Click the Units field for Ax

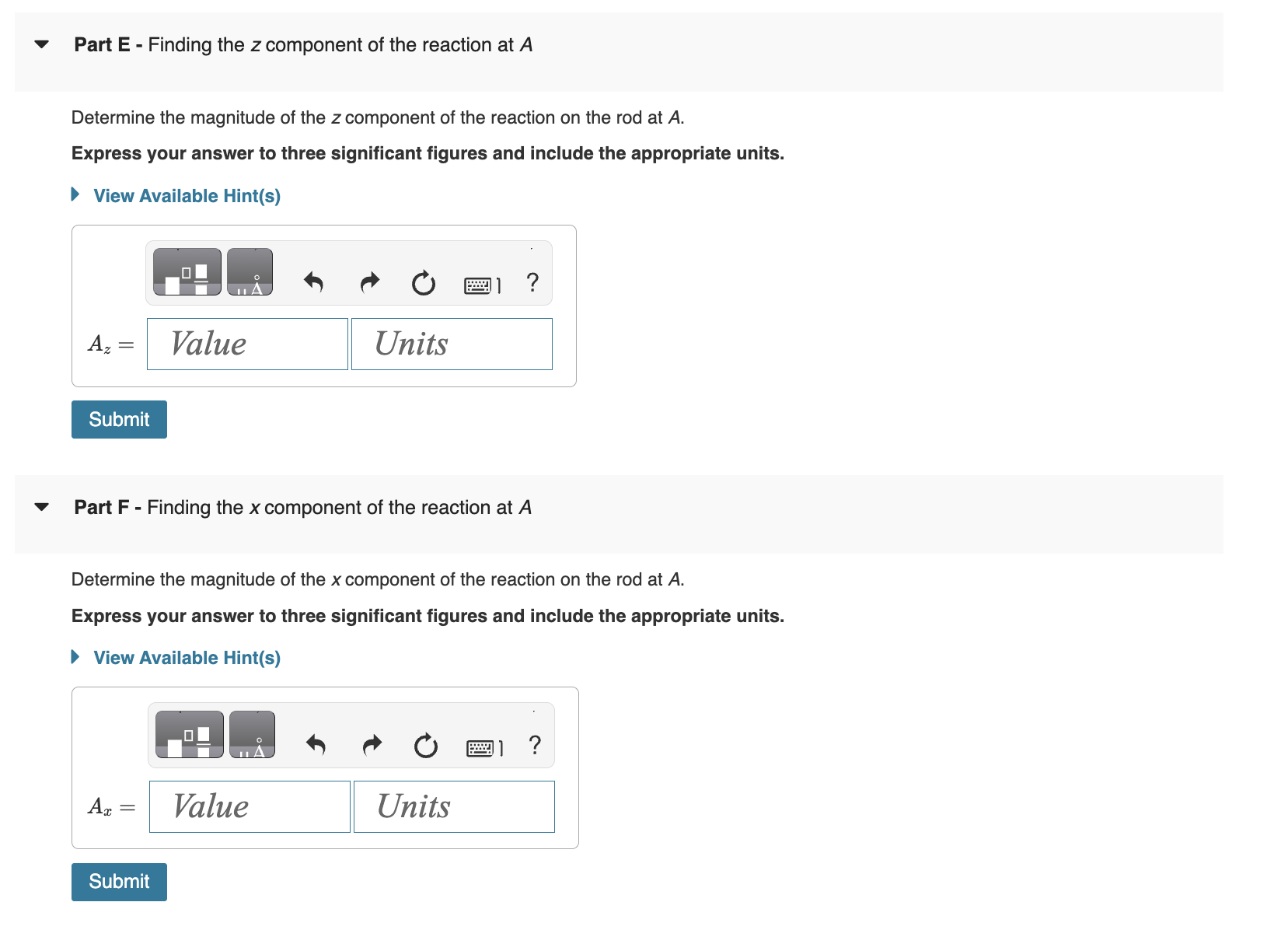pos(453,806)
